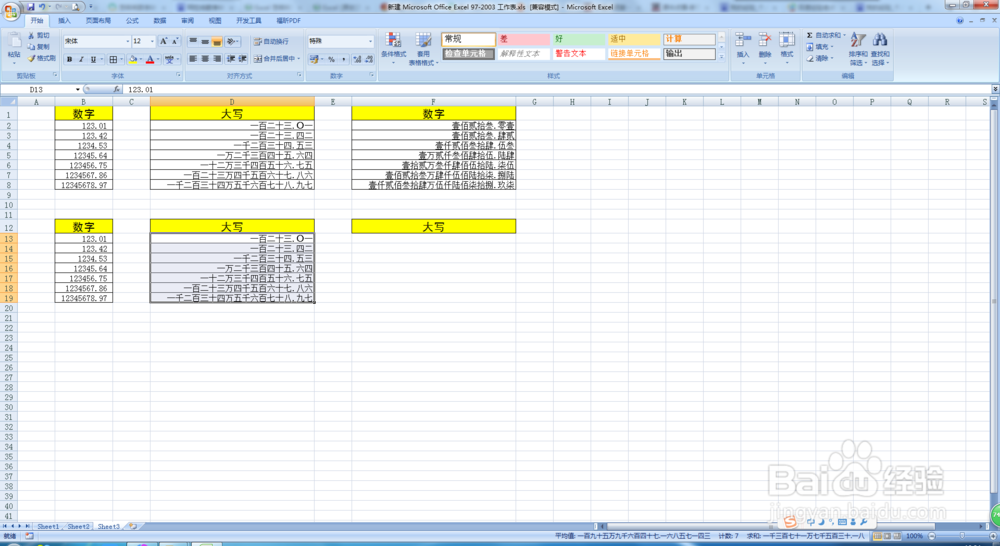The image size is (1000, 546).
Task: Click AutoSum (自动求和)
Action: click(825, 36)
